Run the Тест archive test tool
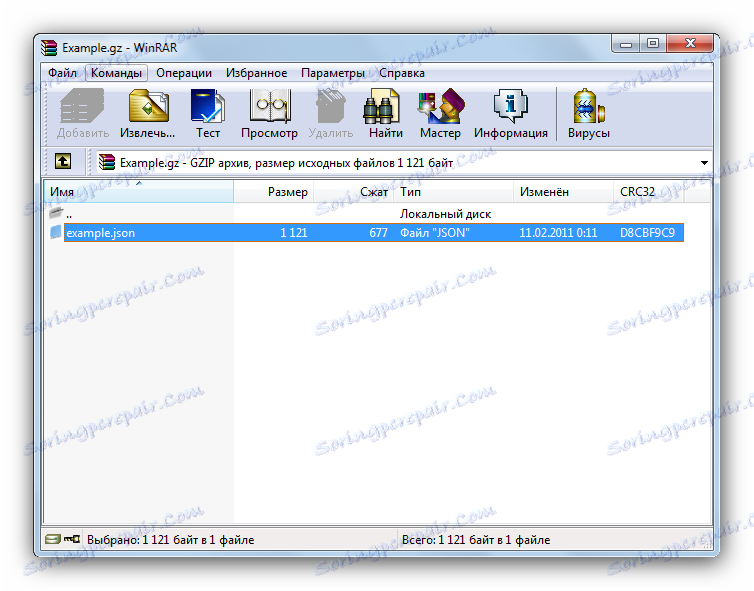This screenshot has width=754, height=591. pyautogui.click(x=208, y=113)
